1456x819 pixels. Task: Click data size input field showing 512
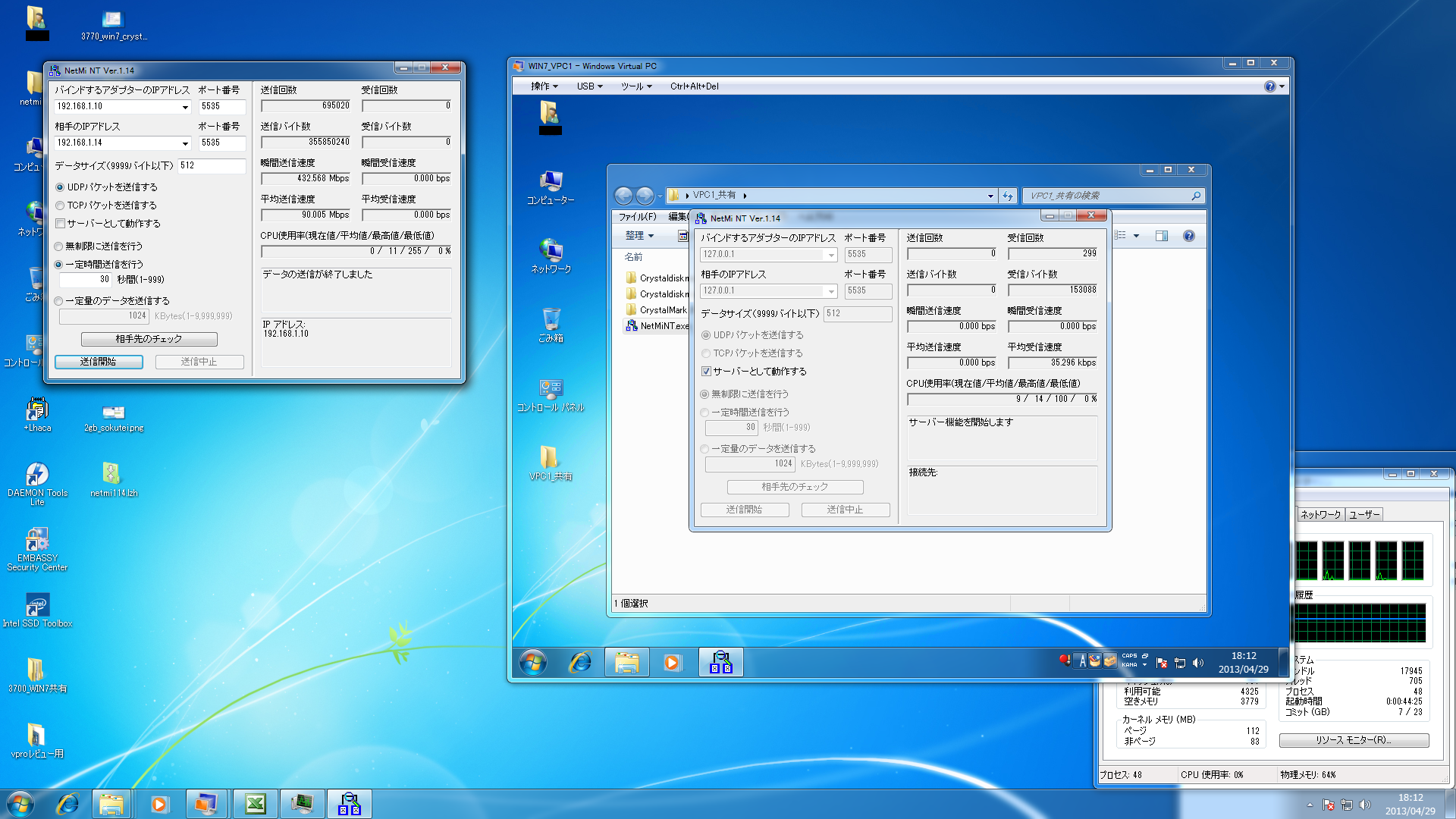(x=211, y=165)
